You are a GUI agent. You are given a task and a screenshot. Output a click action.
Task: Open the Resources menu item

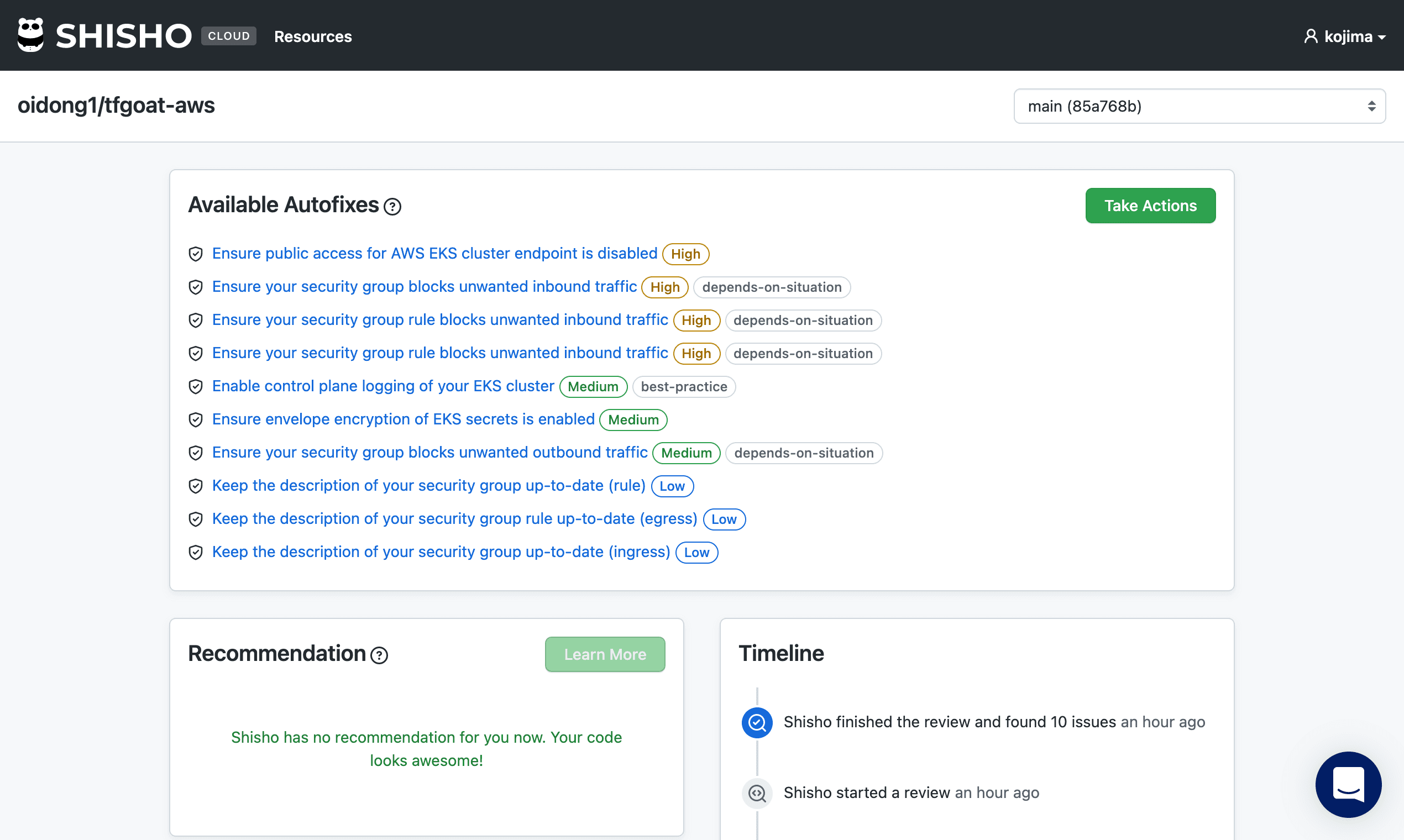312,36
